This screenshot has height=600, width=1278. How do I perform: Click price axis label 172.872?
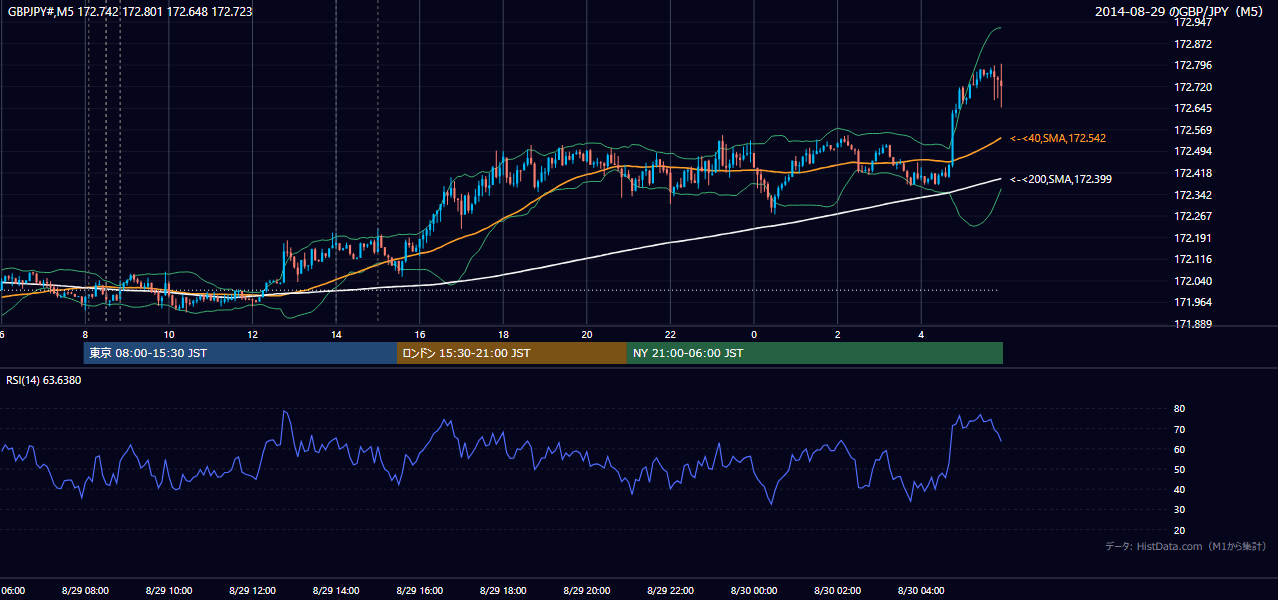[1193, 44]
